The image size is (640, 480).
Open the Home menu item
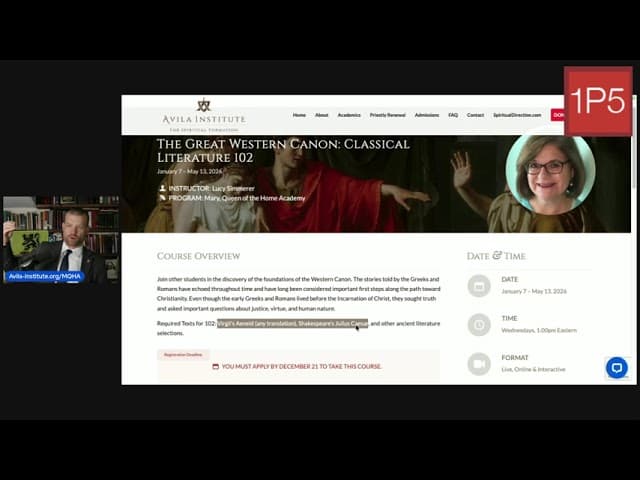(x=299, y=115)
